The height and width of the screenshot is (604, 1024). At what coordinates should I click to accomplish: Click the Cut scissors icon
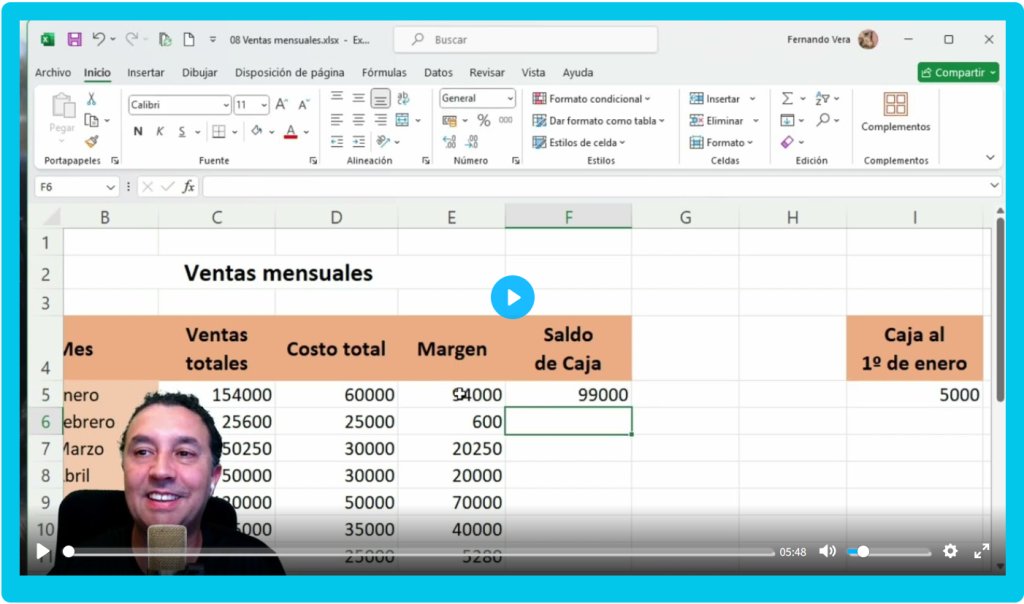click(x=91, y=99)
